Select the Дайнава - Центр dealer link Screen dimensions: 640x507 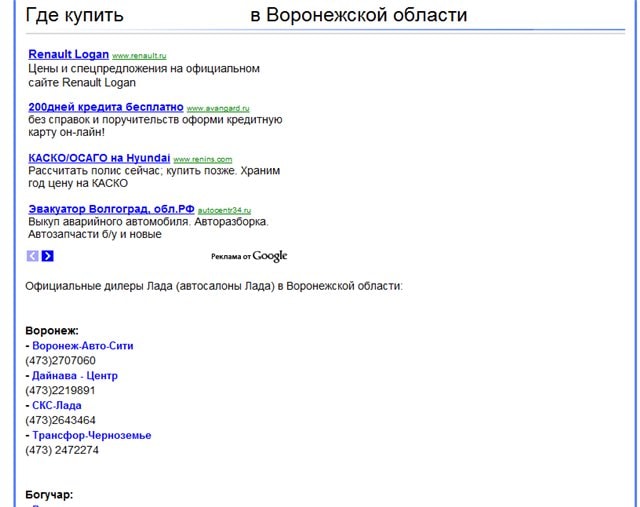74,376
